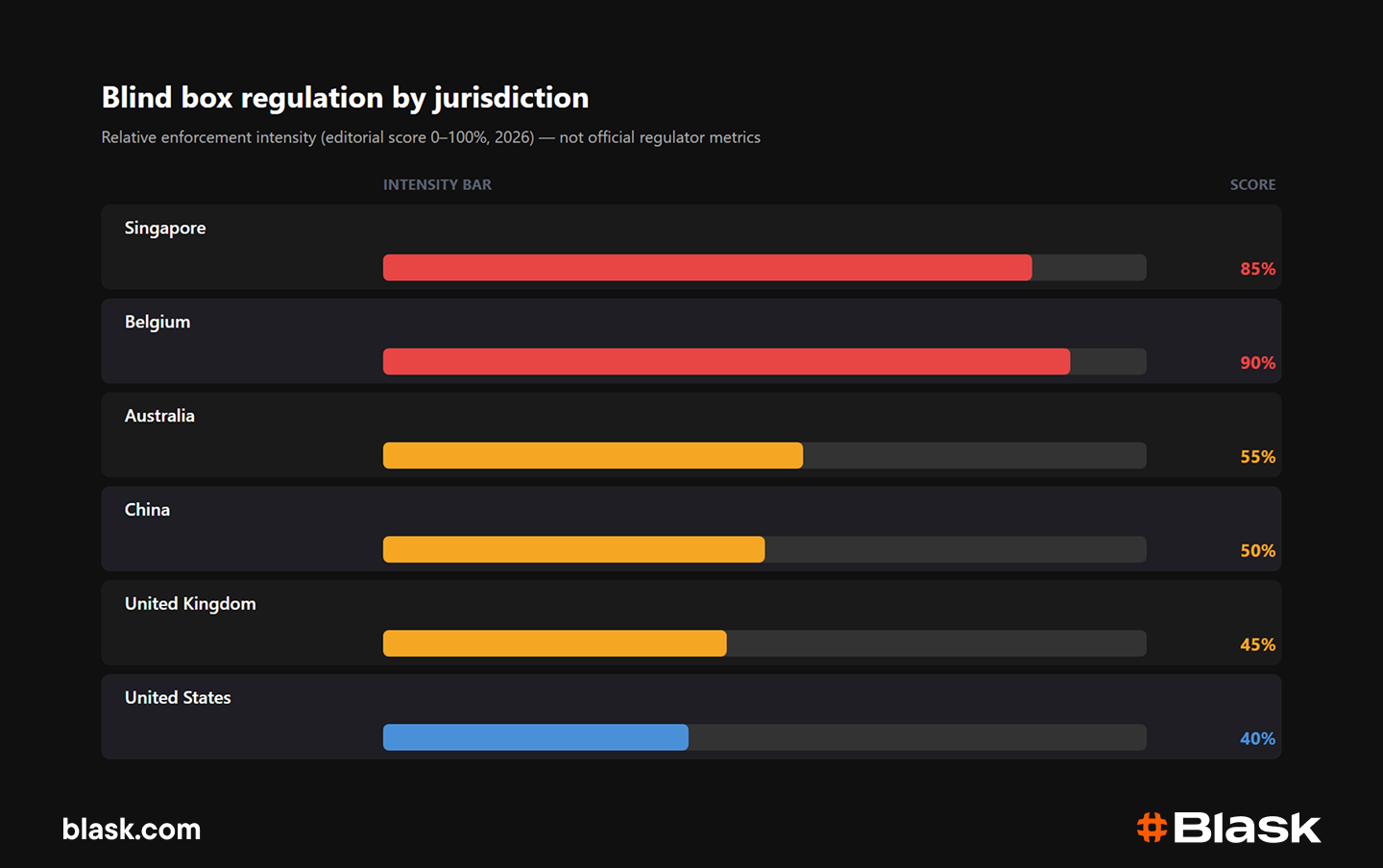Screen dimensions: 1383x868
Task: Click Belgium's red intensity bar
Action: tap(726, 362)
